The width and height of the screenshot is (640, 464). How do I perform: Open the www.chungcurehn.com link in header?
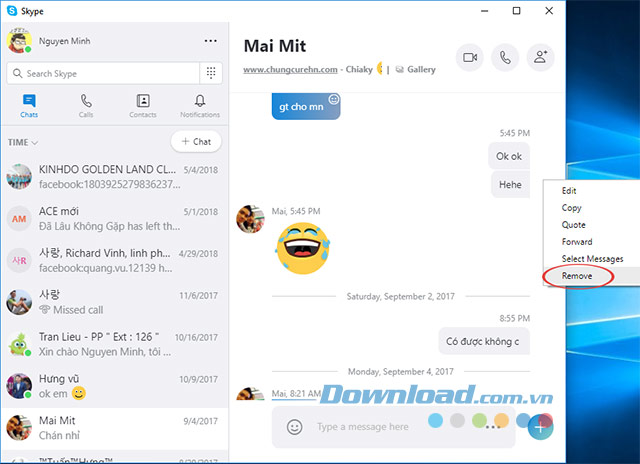[x=290, y=70]
